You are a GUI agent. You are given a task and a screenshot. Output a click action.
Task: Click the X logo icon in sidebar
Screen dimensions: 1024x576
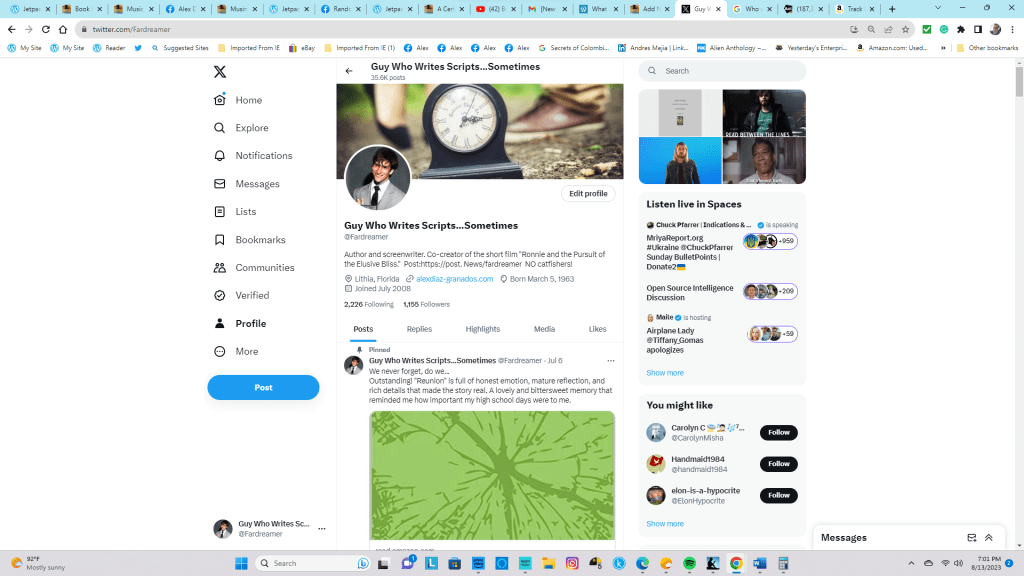(220, 71)
